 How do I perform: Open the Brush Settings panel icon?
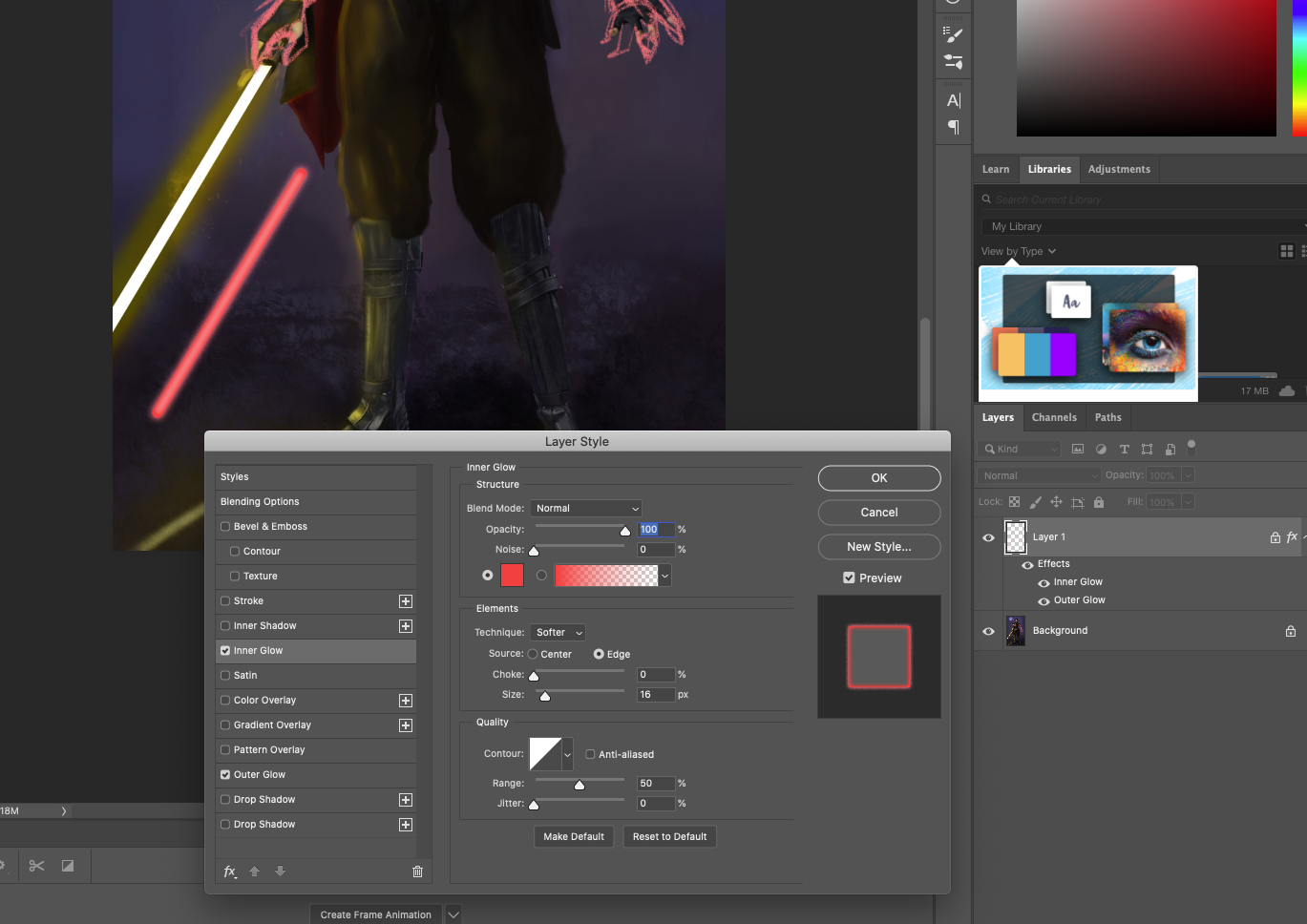(x=953, y=34)
